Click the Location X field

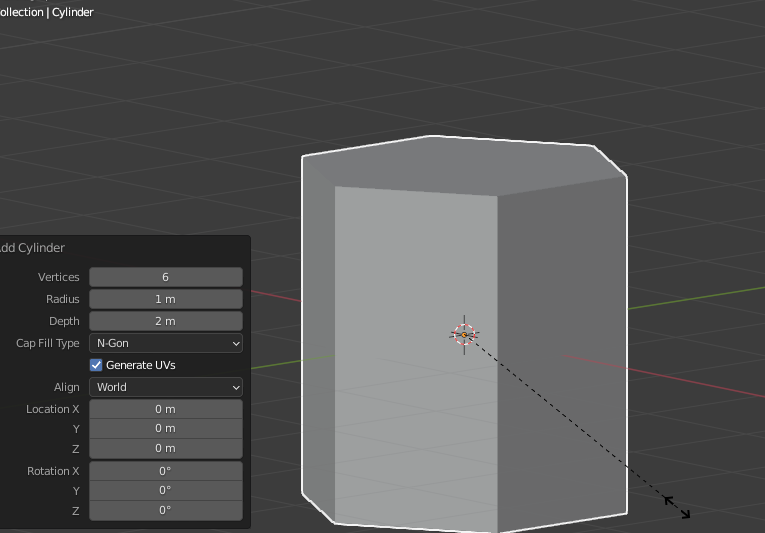pyautogui.click(x=165, y=409)
